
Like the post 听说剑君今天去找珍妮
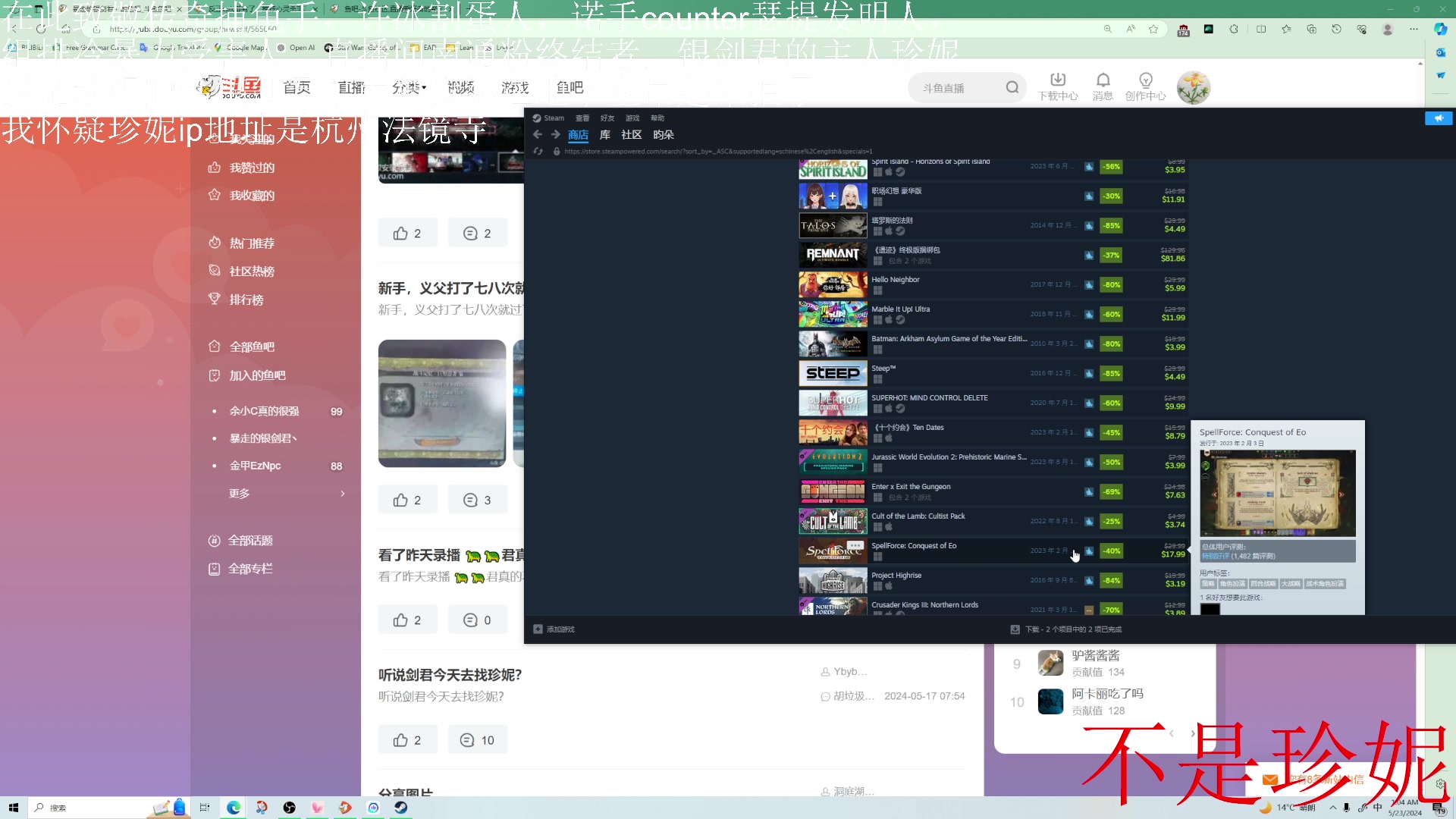pyautogui.click(x=407, y=739)
